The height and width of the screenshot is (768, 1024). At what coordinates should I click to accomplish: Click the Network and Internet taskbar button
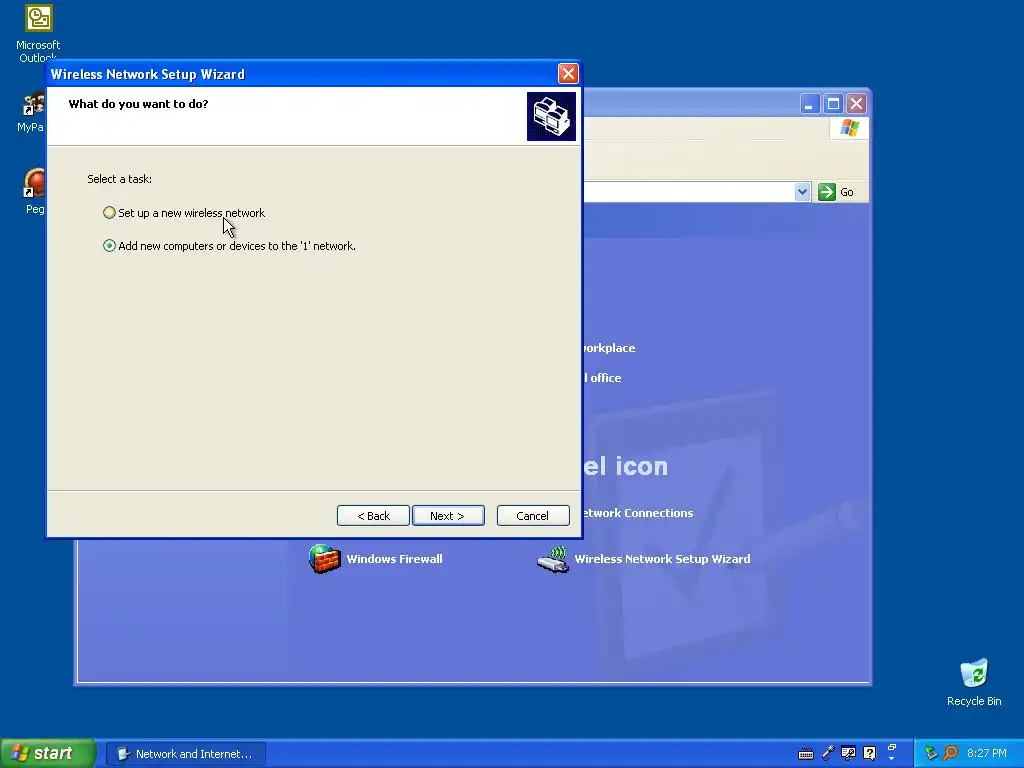tap(186, 754)
